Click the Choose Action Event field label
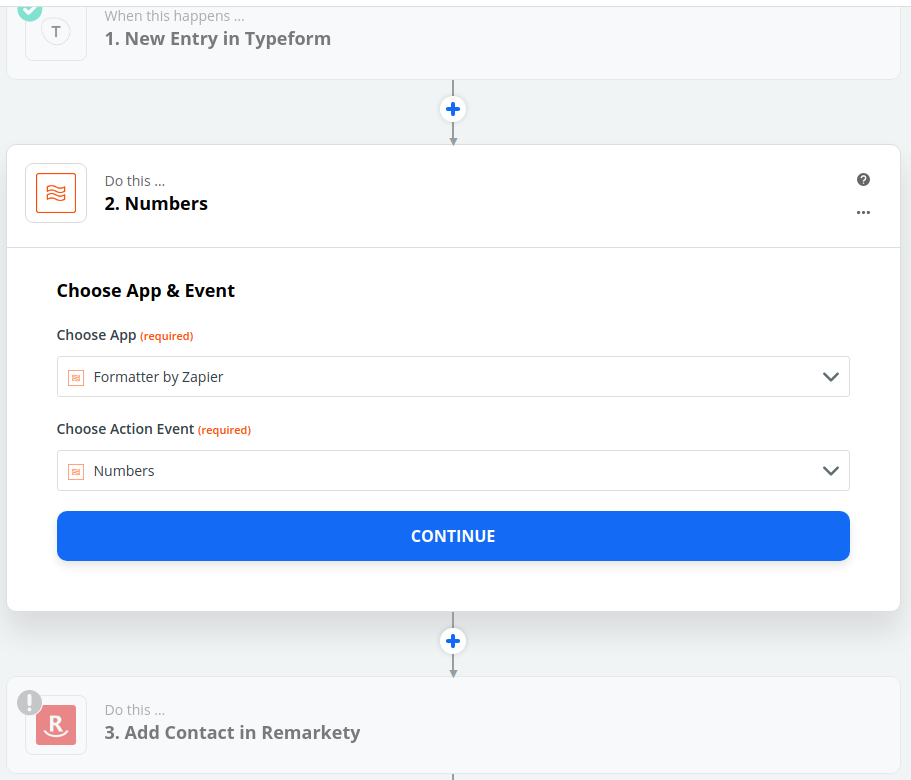911x780 pixels. pyautogui.click(x=125, y=429)
